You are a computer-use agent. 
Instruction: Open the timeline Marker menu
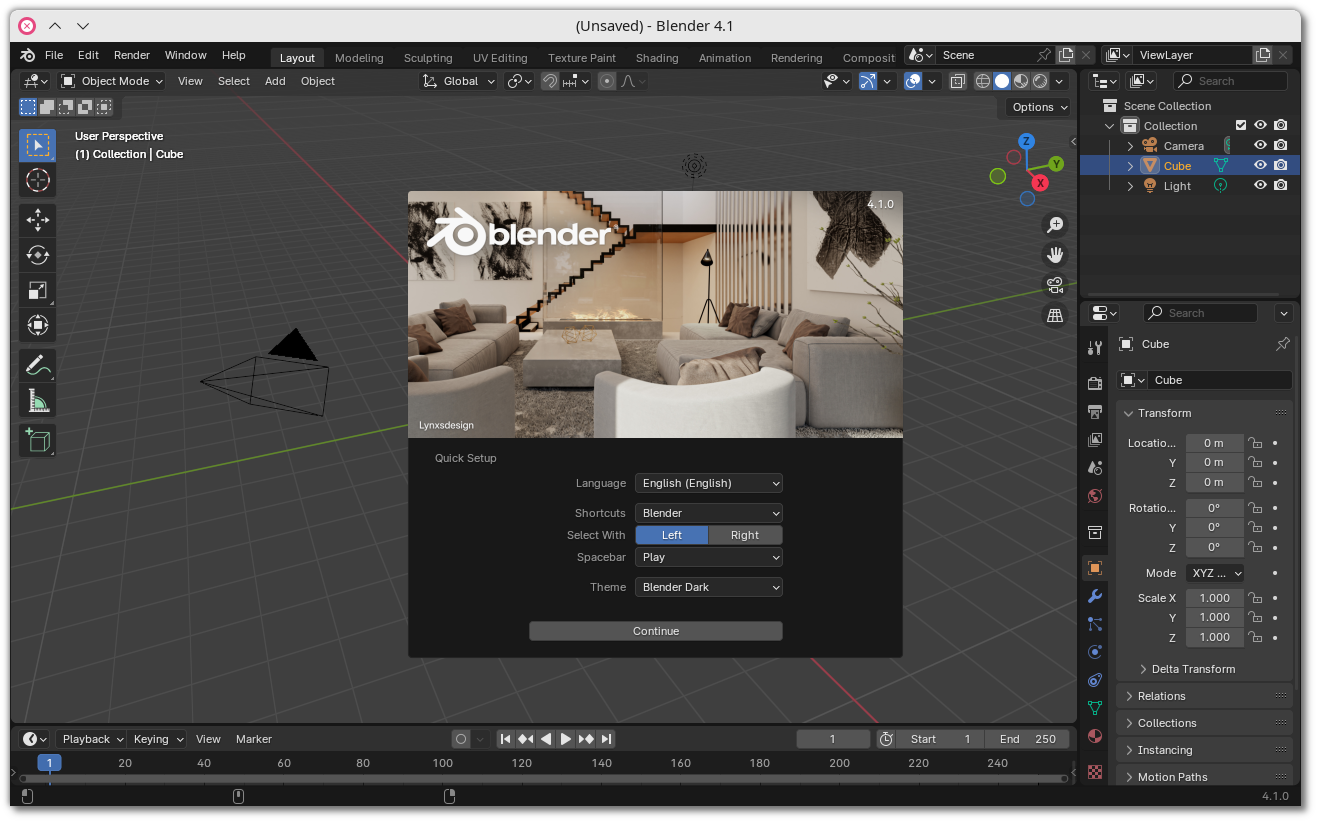[x=254, y=739]
